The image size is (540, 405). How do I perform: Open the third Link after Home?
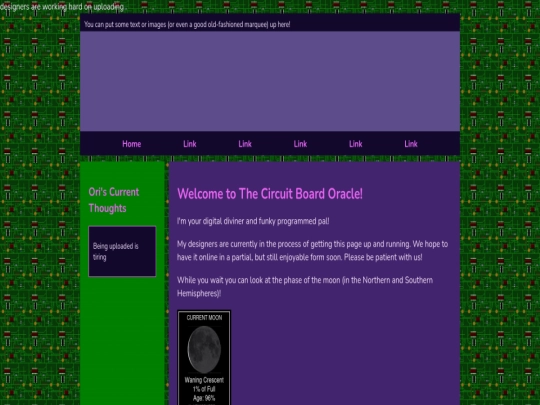(x=300, y=144)
